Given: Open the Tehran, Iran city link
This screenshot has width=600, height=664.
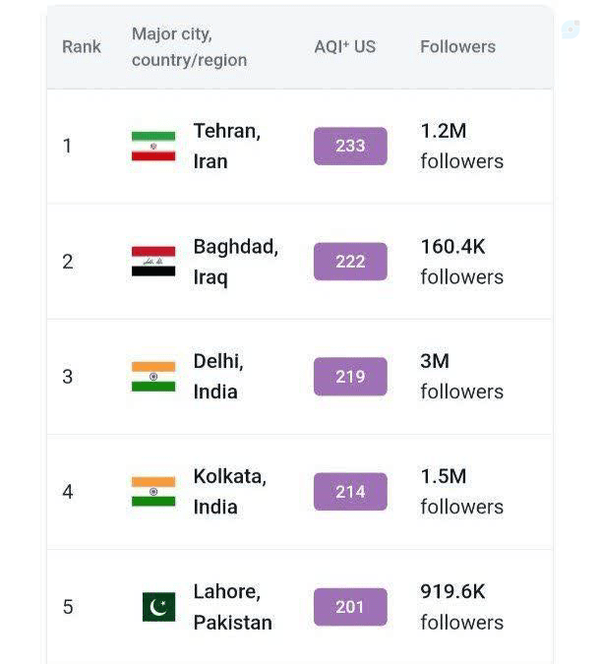Looking at the screenshot, I should click(x=227, y=146).
